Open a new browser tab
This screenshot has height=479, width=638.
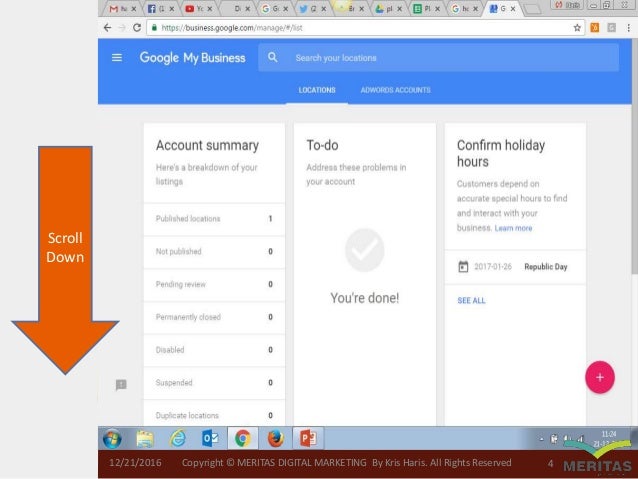point(531,9)
